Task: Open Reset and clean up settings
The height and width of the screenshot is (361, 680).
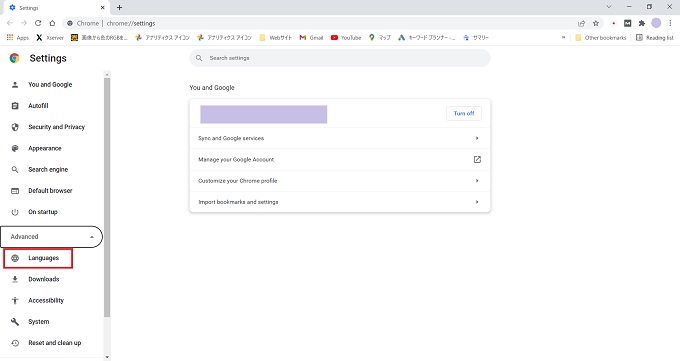Action: tap(54, 343)
